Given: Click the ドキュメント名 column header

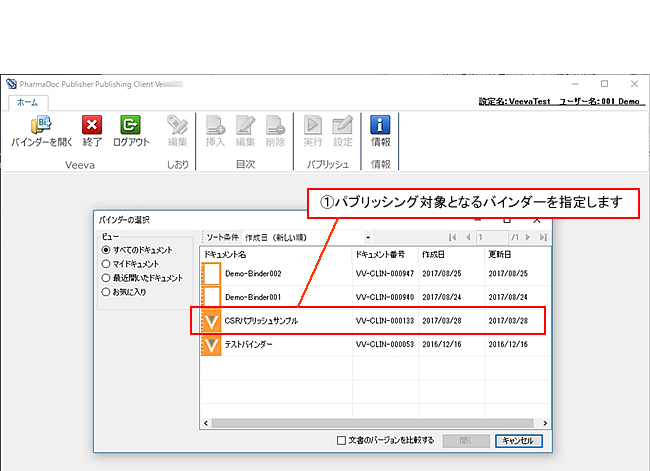Looking at the screenshot, I should pos(276,255).
